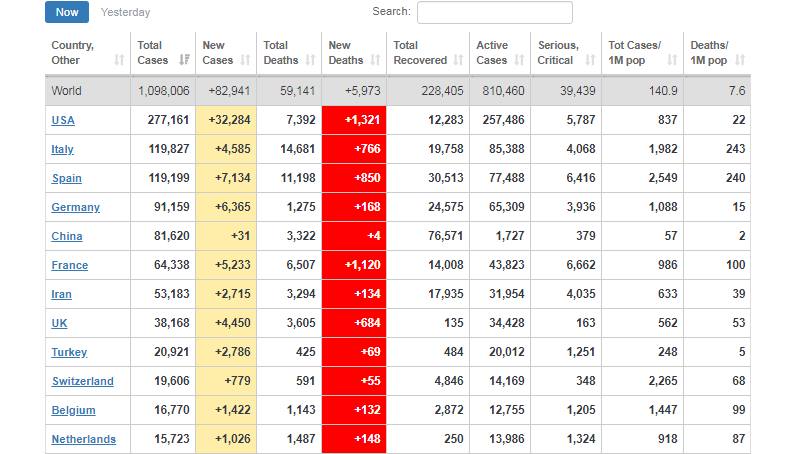Sort by Serious, Critical arrows icon
Viewport: 791px width, 454px height.
pyautogui.click(x=590, y=60)
